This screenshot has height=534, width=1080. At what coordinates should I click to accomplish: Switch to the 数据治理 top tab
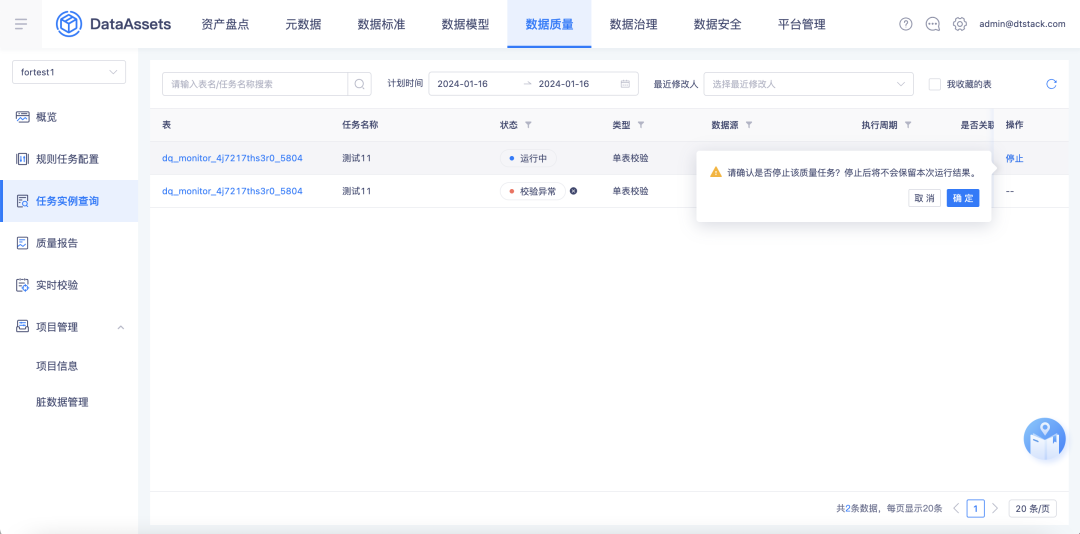pyautogui.click(x=633, y=24)
